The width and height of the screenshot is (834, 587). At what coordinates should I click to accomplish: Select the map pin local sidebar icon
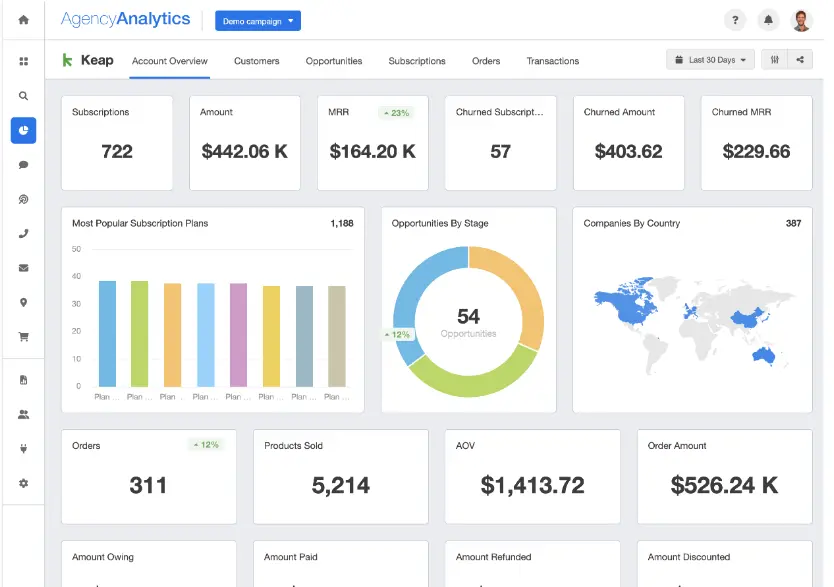23,303
